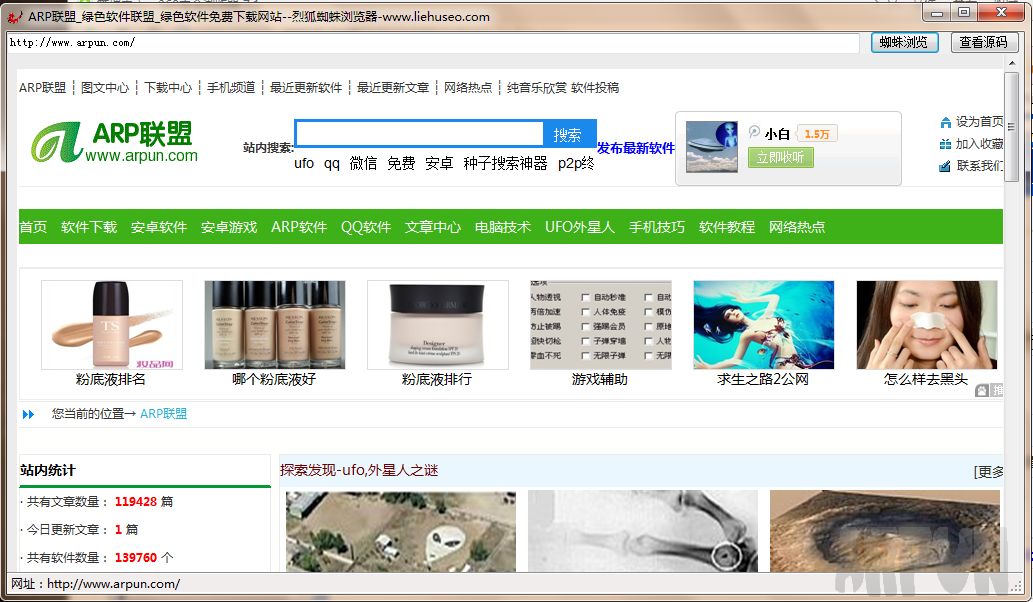Click the blue double-arrow breadcrumb icon
Image resolution: width=1033 pixels, height=602 pixels.
point(28,414)
